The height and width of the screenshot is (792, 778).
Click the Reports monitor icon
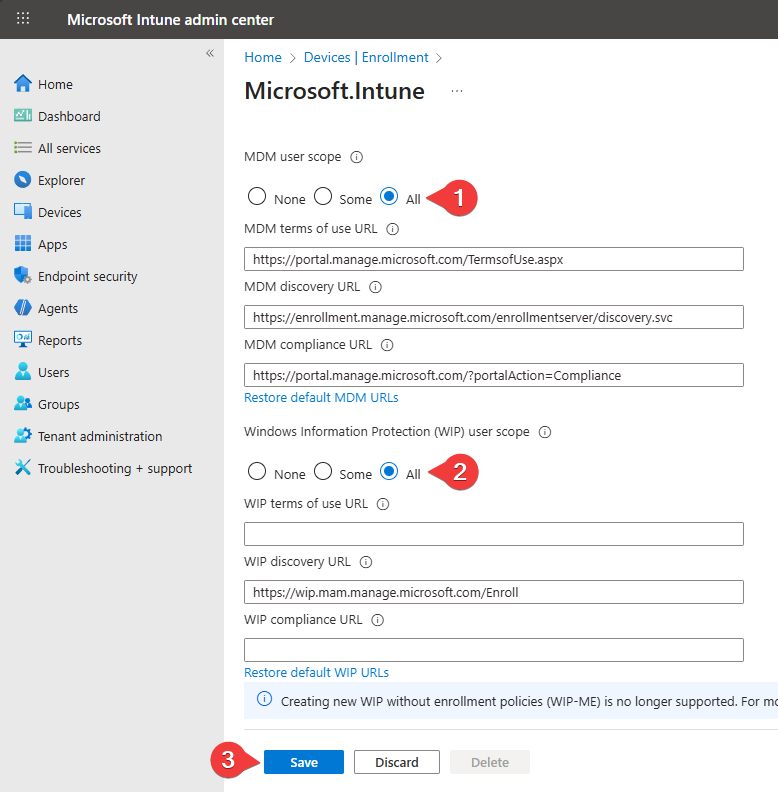point(23,339)
